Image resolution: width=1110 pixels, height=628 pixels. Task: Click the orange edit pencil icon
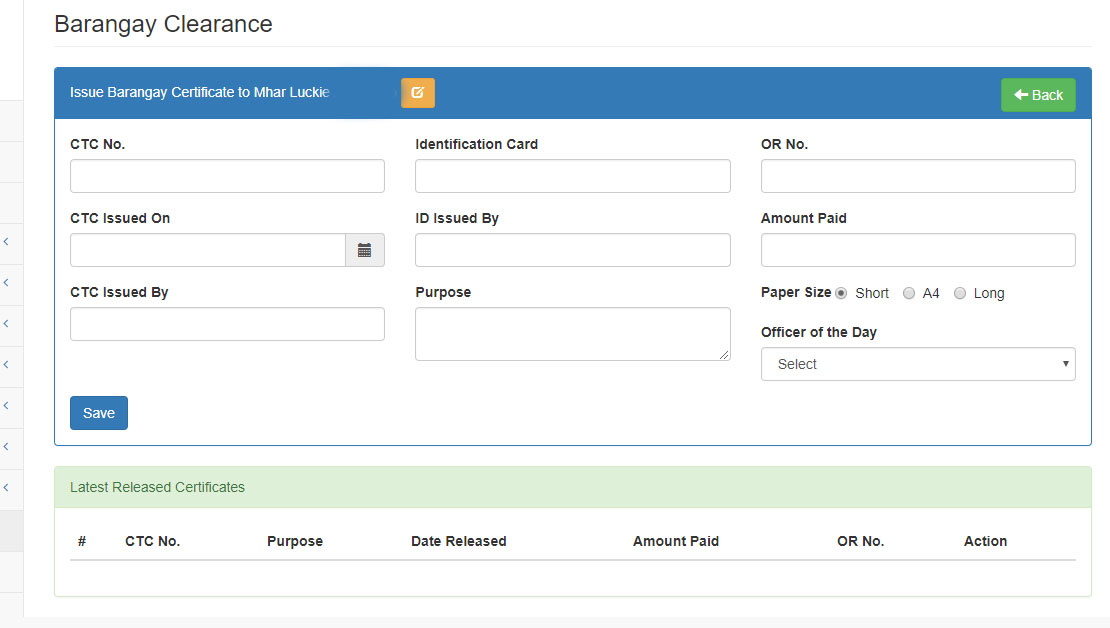click(418, 93)
